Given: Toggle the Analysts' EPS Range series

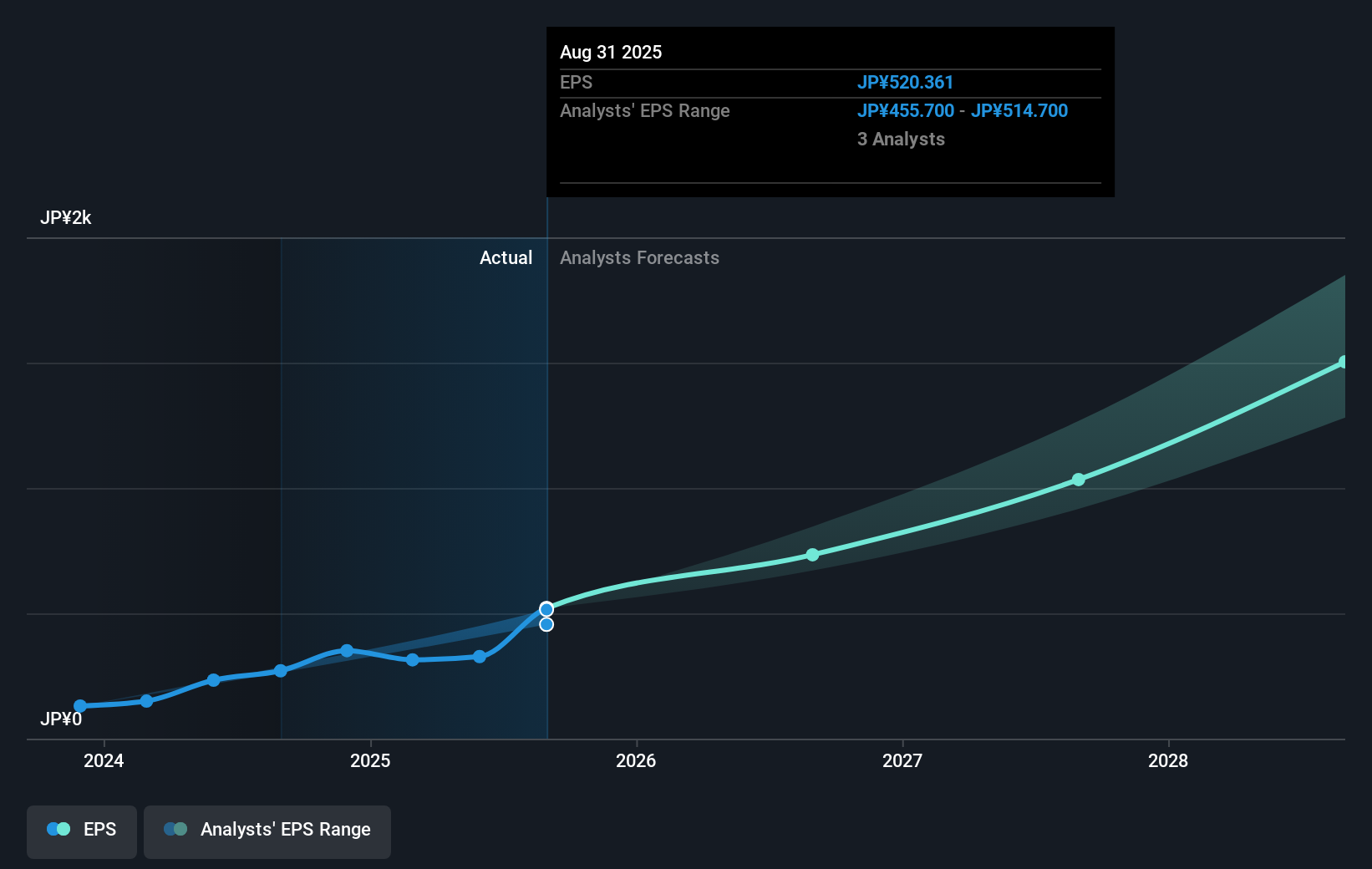Looking at the screenshot, I should tap(267, 830).
